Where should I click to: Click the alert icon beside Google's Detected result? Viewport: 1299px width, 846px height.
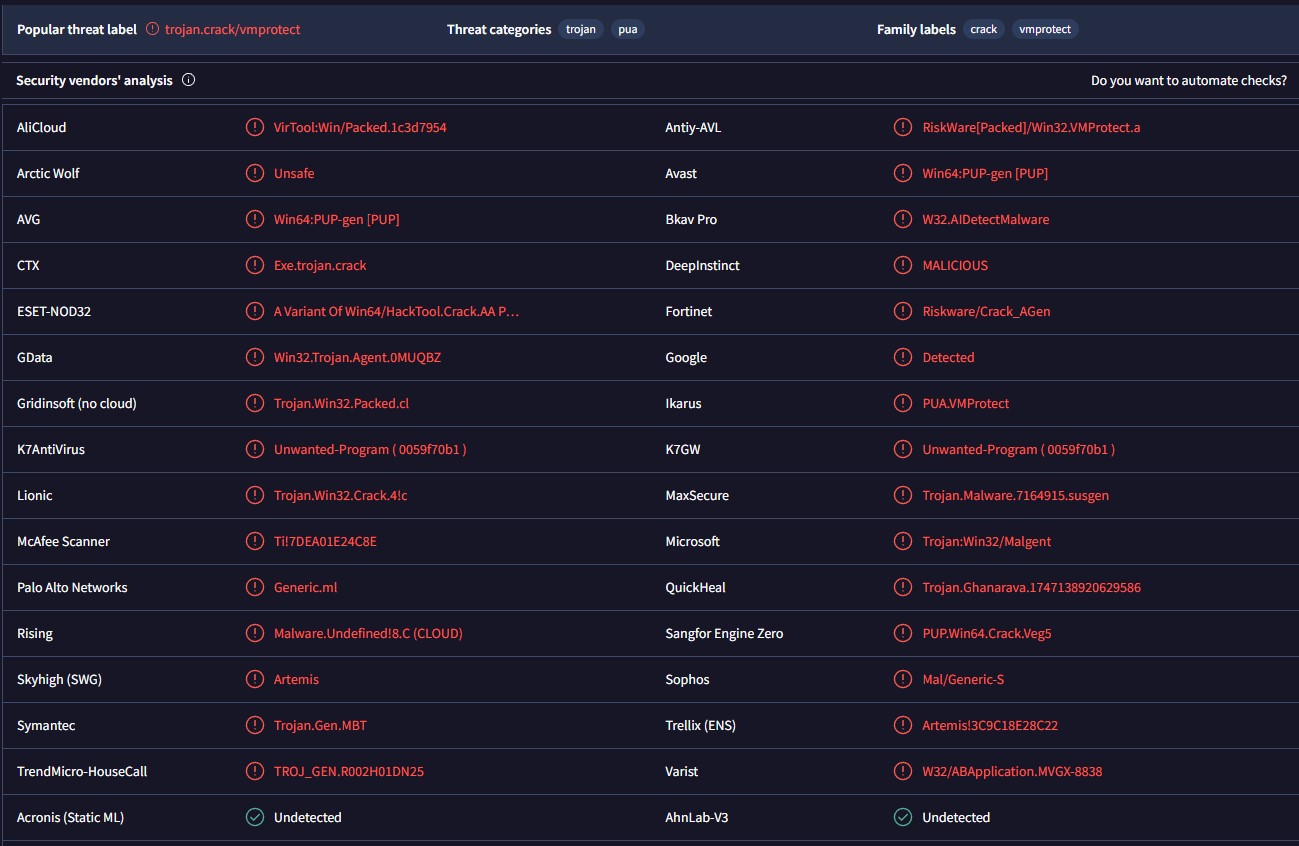[x=903, y=357]
